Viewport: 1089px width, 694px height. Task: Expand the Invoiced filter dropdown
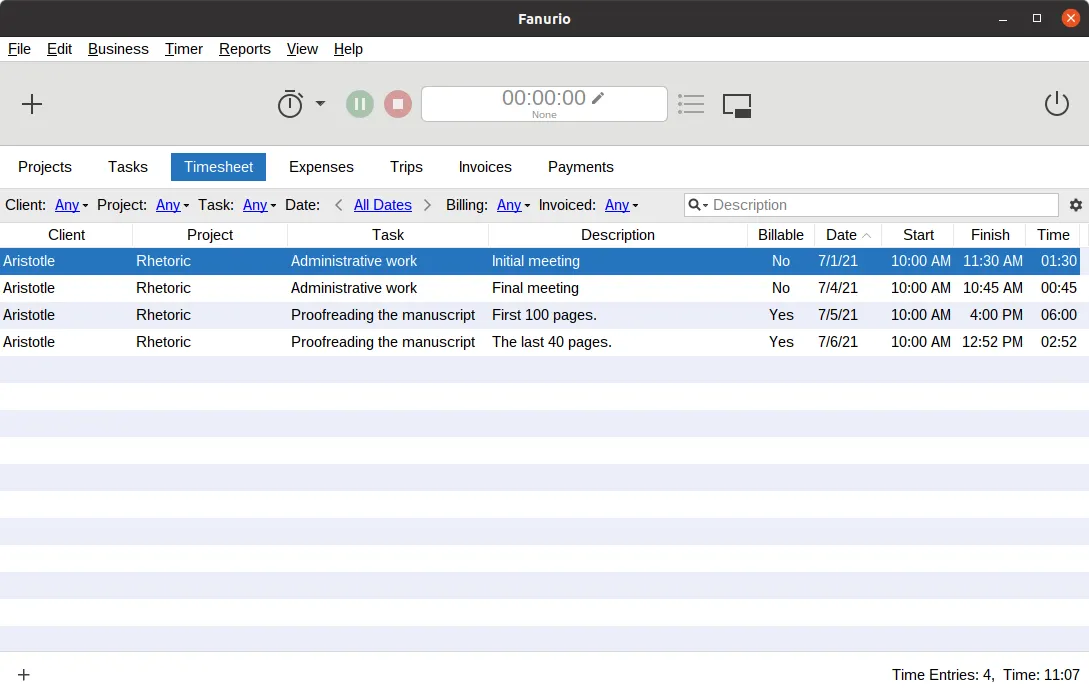pos(621,205)
